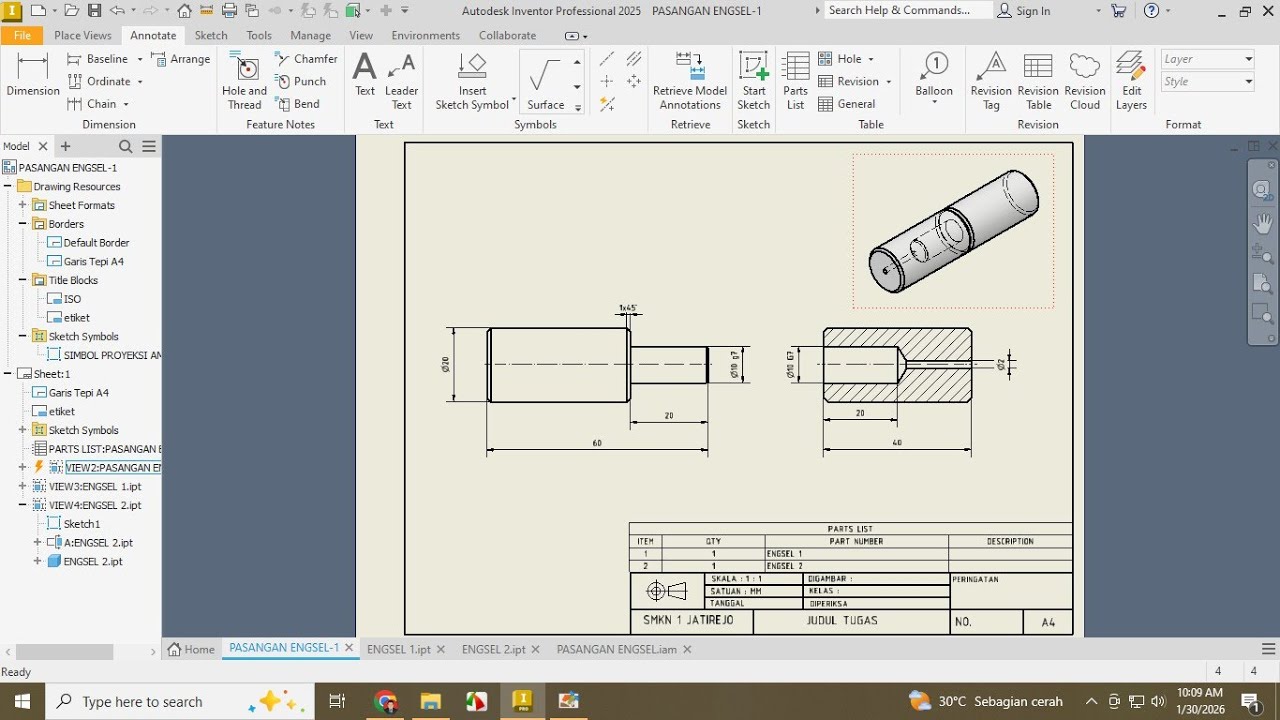This screenshot has width=1280, height=720.
Task: Open the Model browser hamburger menu
Action: [149, 146]
